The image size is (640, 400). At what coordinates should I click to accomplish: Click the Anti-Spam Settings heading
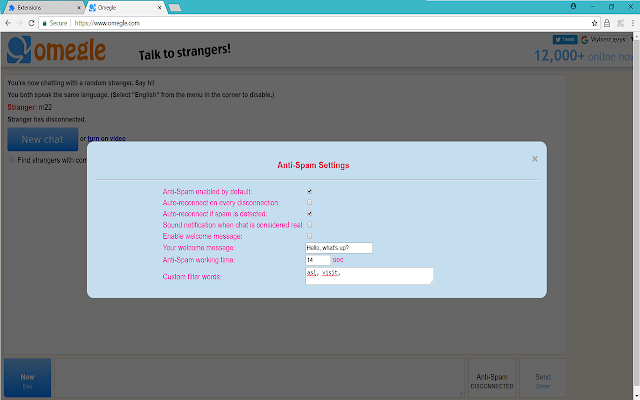pos(313,165)
